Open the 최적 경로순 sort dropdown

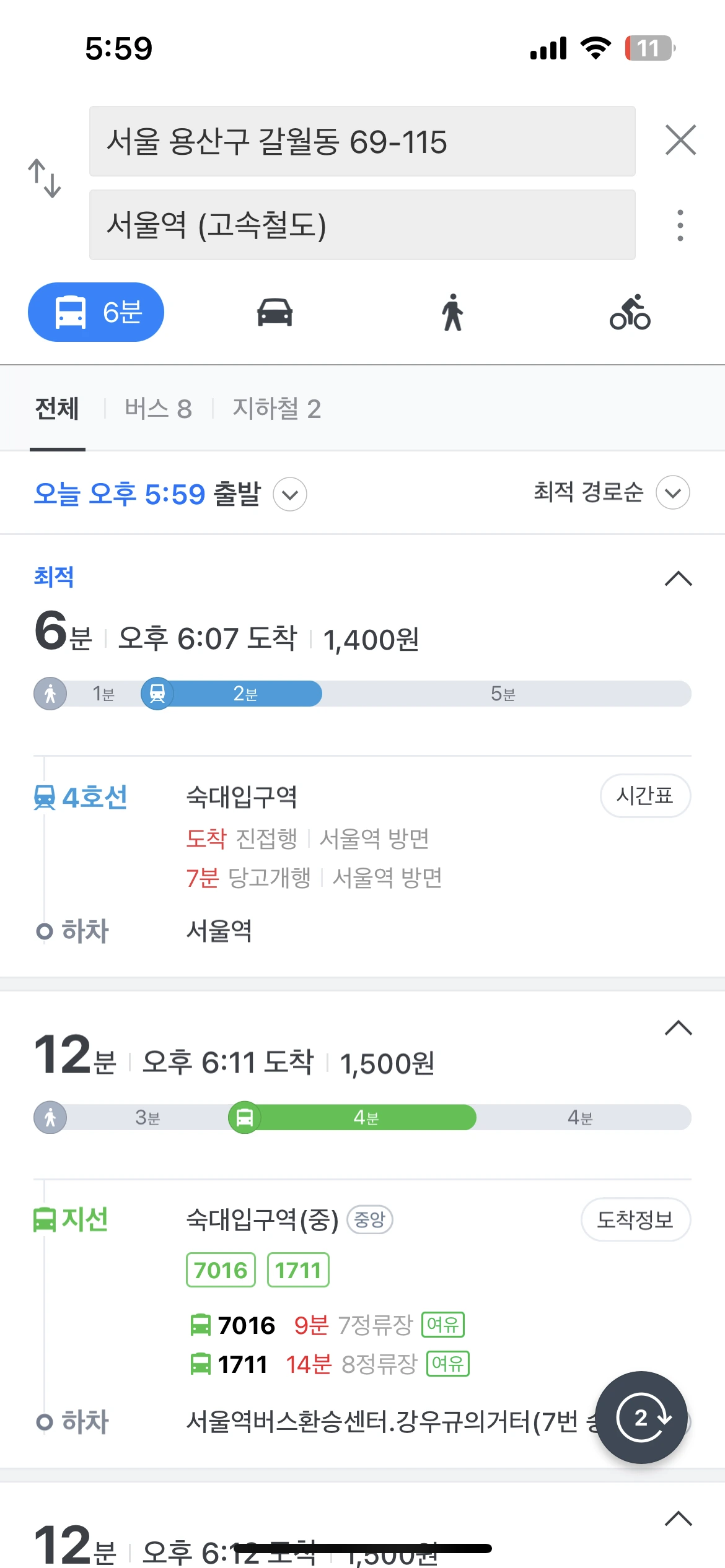(672, 493)
